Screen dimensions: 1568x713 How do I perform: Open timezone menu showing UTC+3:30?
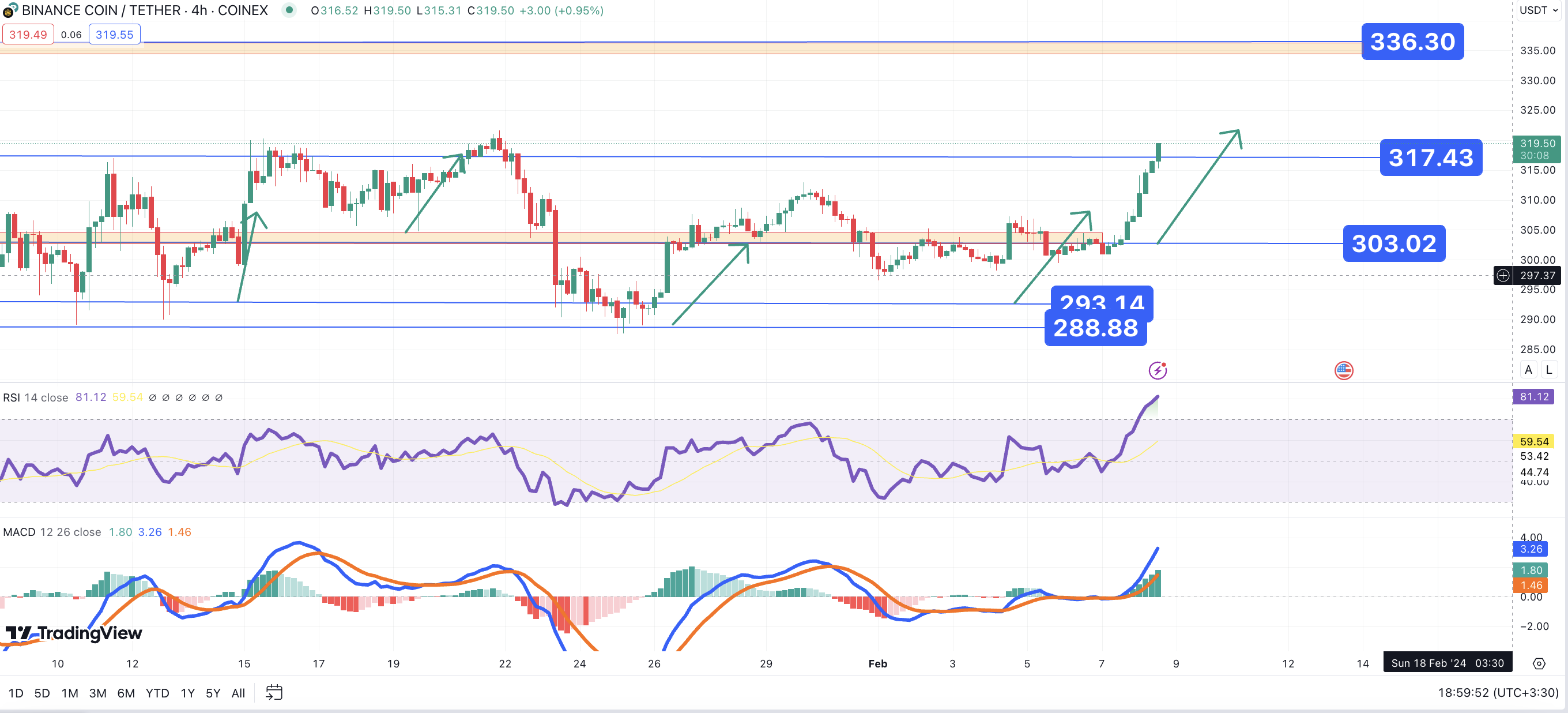click(x=1498, y=692)
